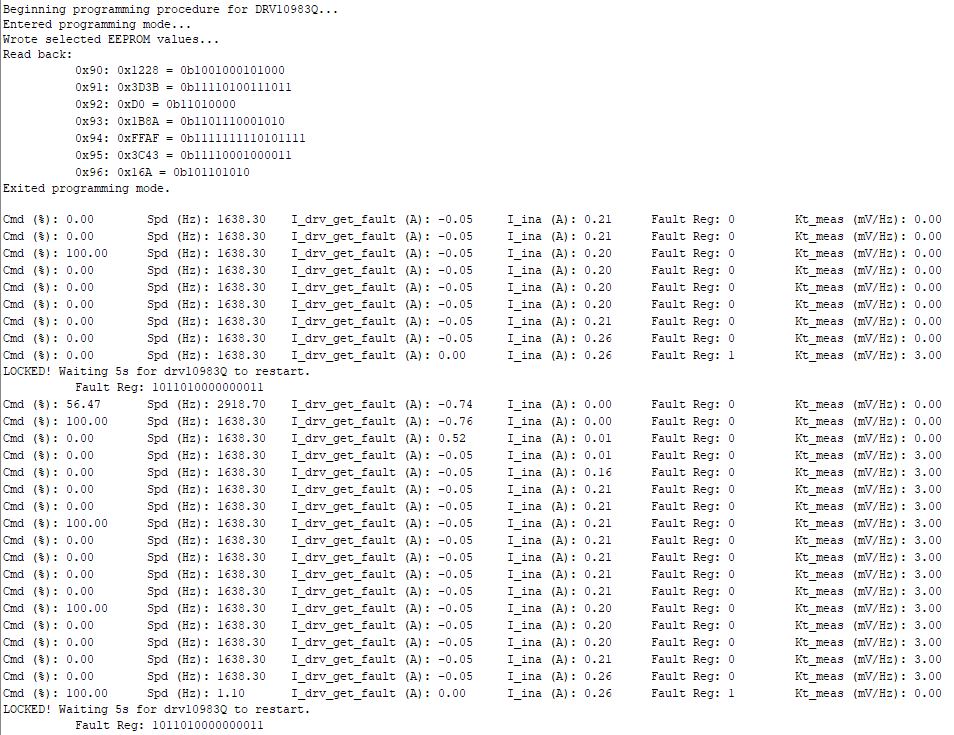Select the '0x94:' register address

coord(92,139)
